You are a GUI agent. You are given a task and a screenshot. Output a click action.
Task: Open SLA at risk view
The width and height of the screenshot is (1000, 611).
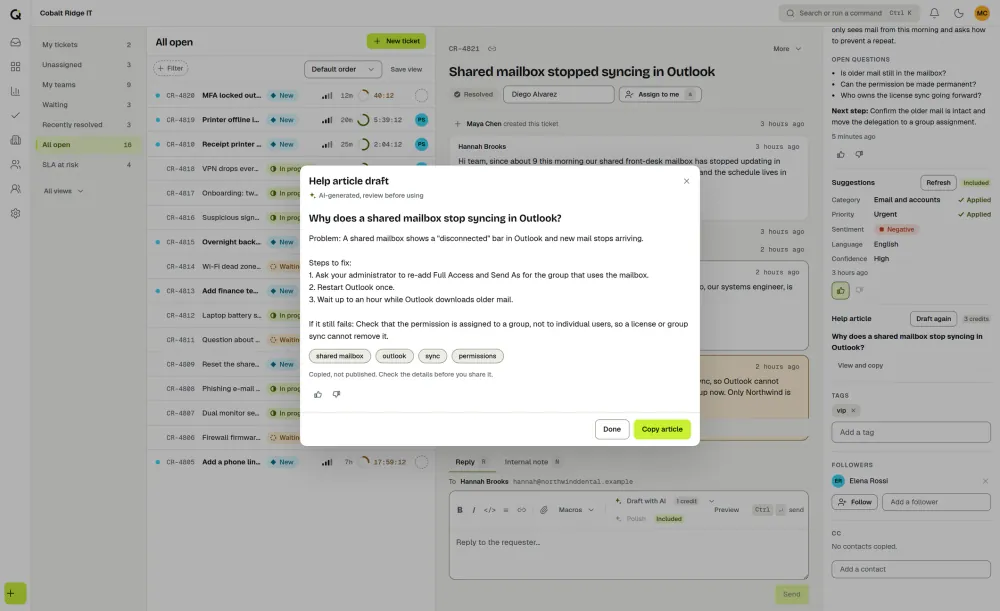[x=86, y=165]
